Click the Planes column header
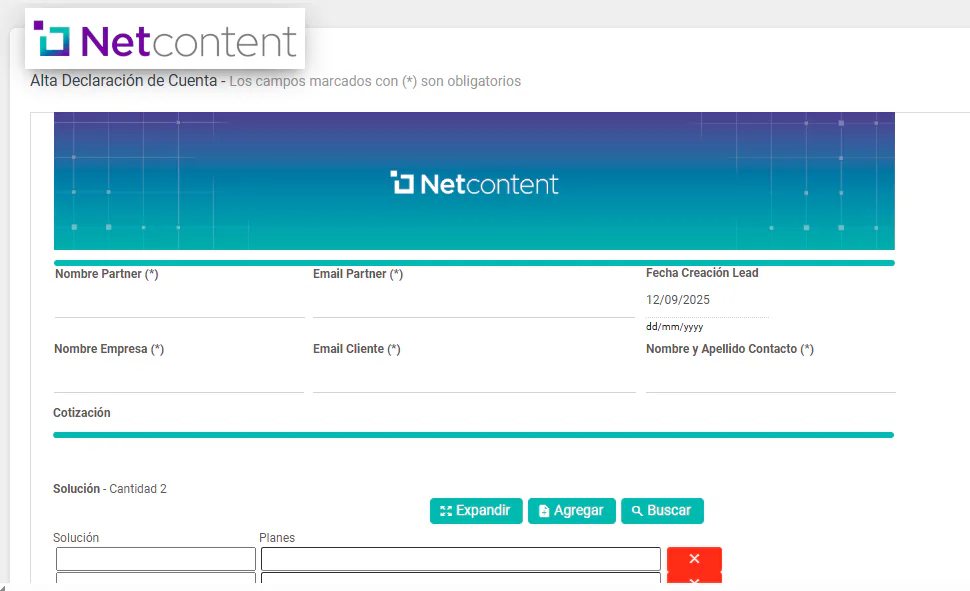Image resolution: width=970 pixels, height=591 pixels. point(277,538)
